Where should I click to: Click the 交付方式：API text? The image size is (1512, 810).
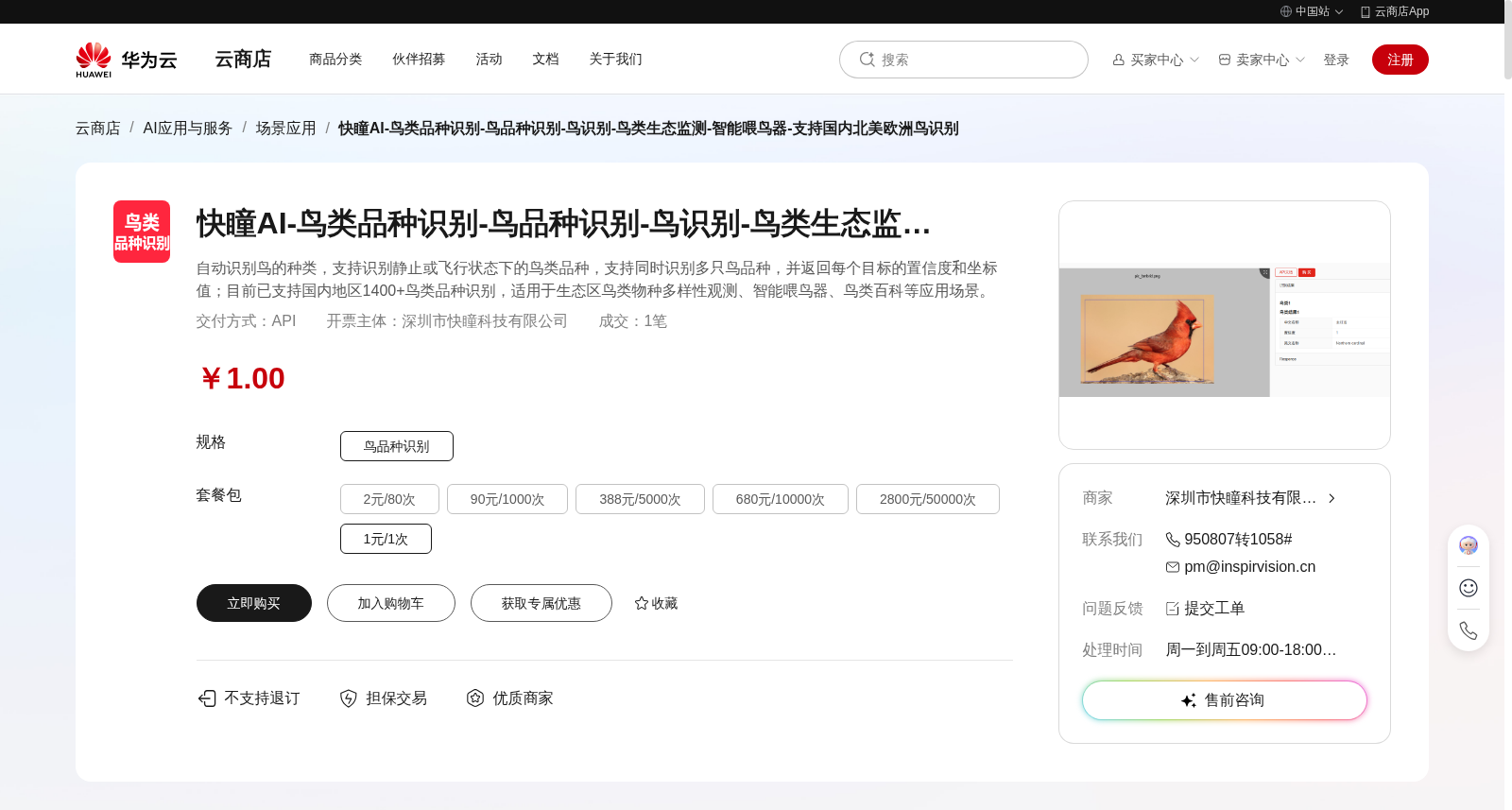click(246, 321)
